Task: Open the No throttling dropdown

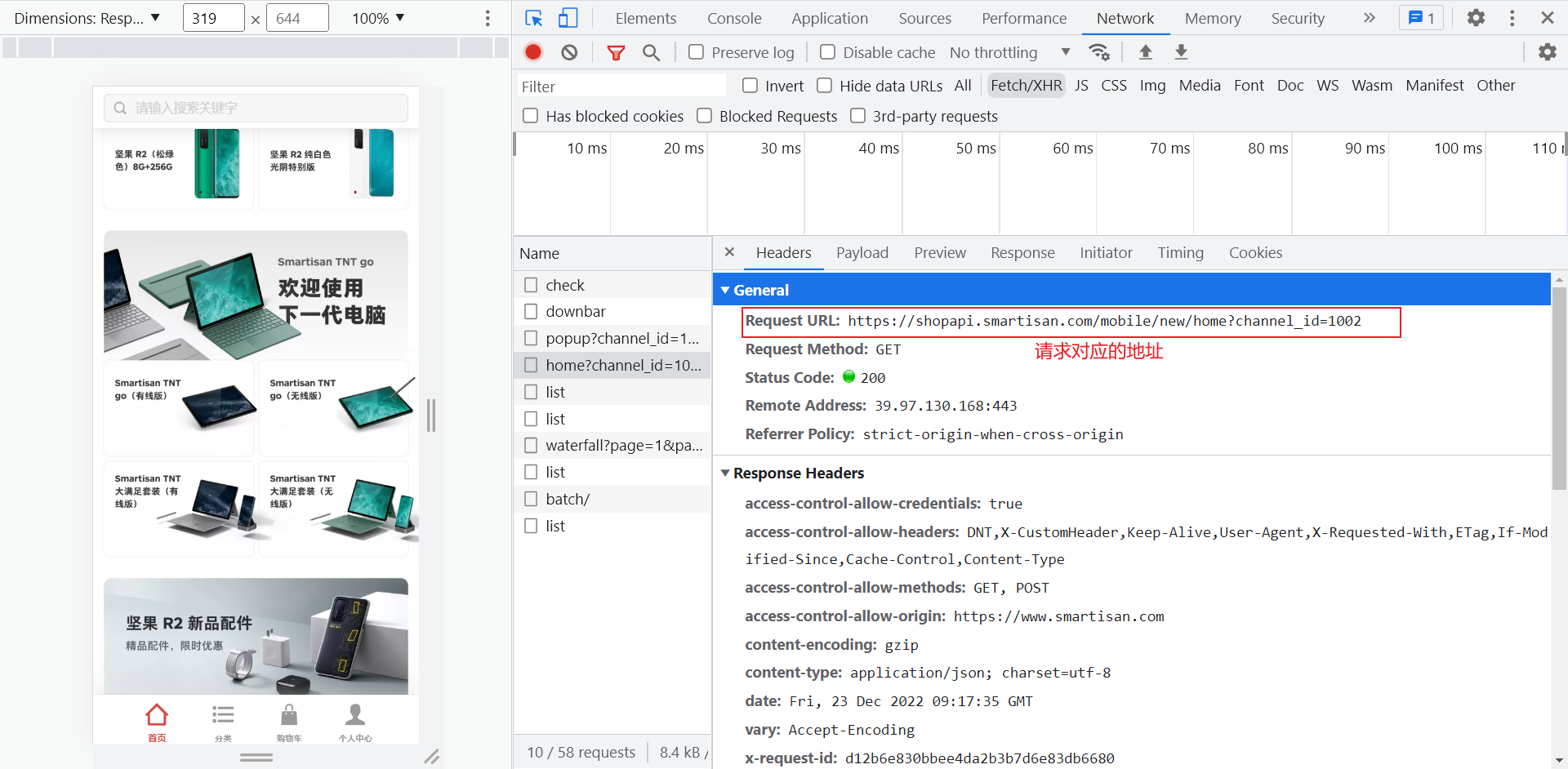Action: tap(1009, 52)
